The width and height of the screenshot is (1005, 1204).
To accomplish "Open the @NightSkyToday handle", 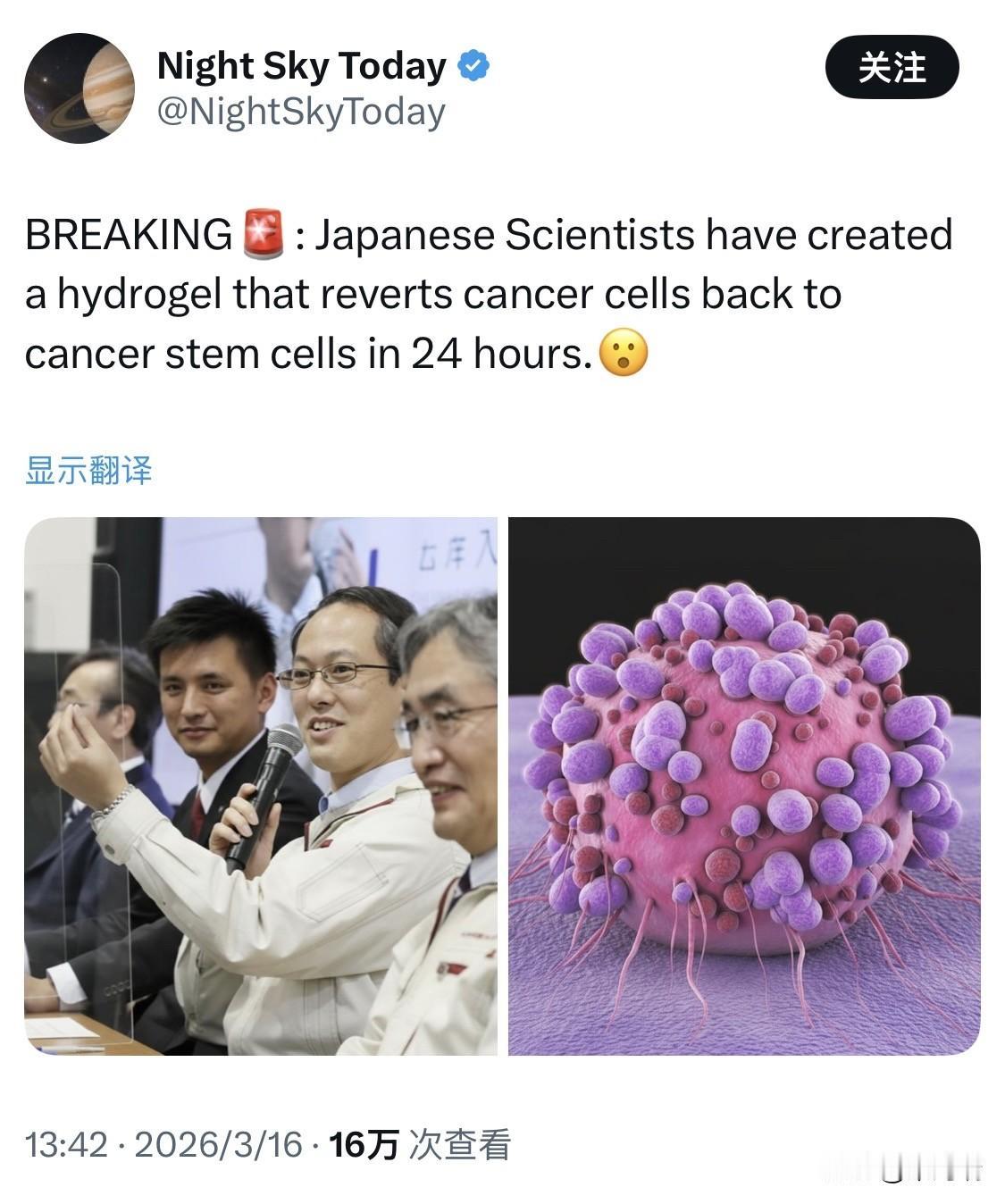I will point(301,113).
